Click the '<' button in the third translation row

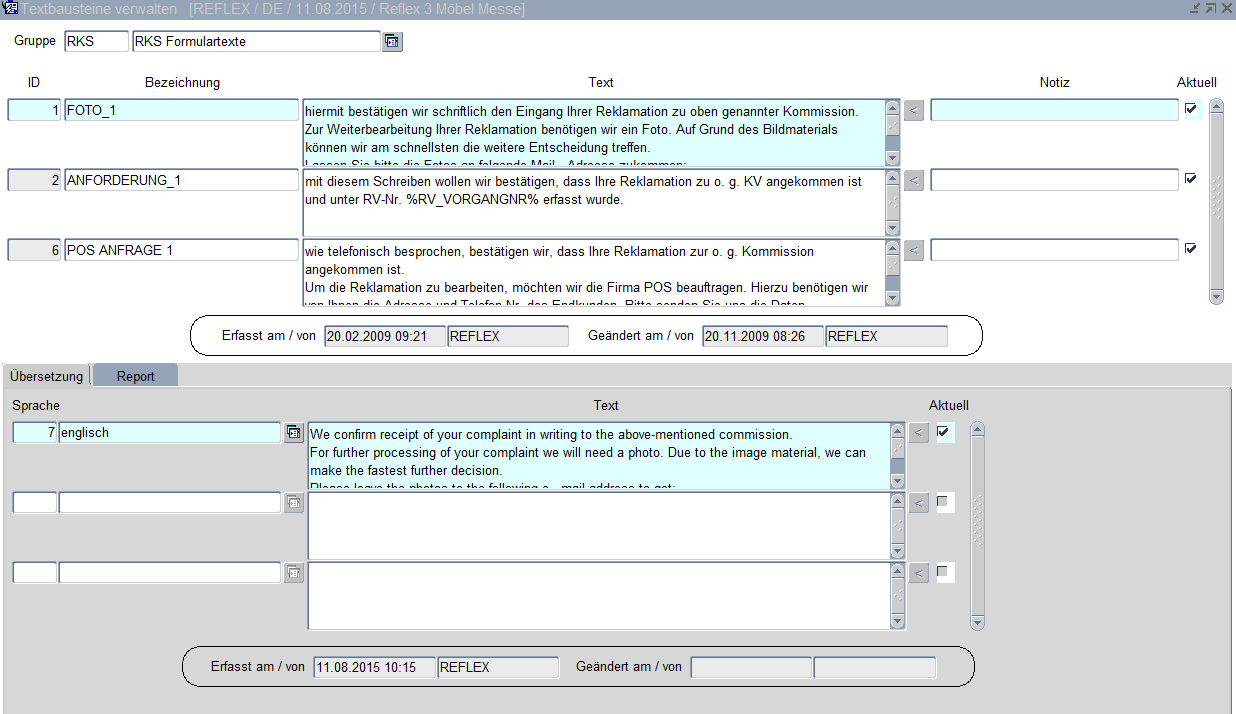tap(919, 572)
